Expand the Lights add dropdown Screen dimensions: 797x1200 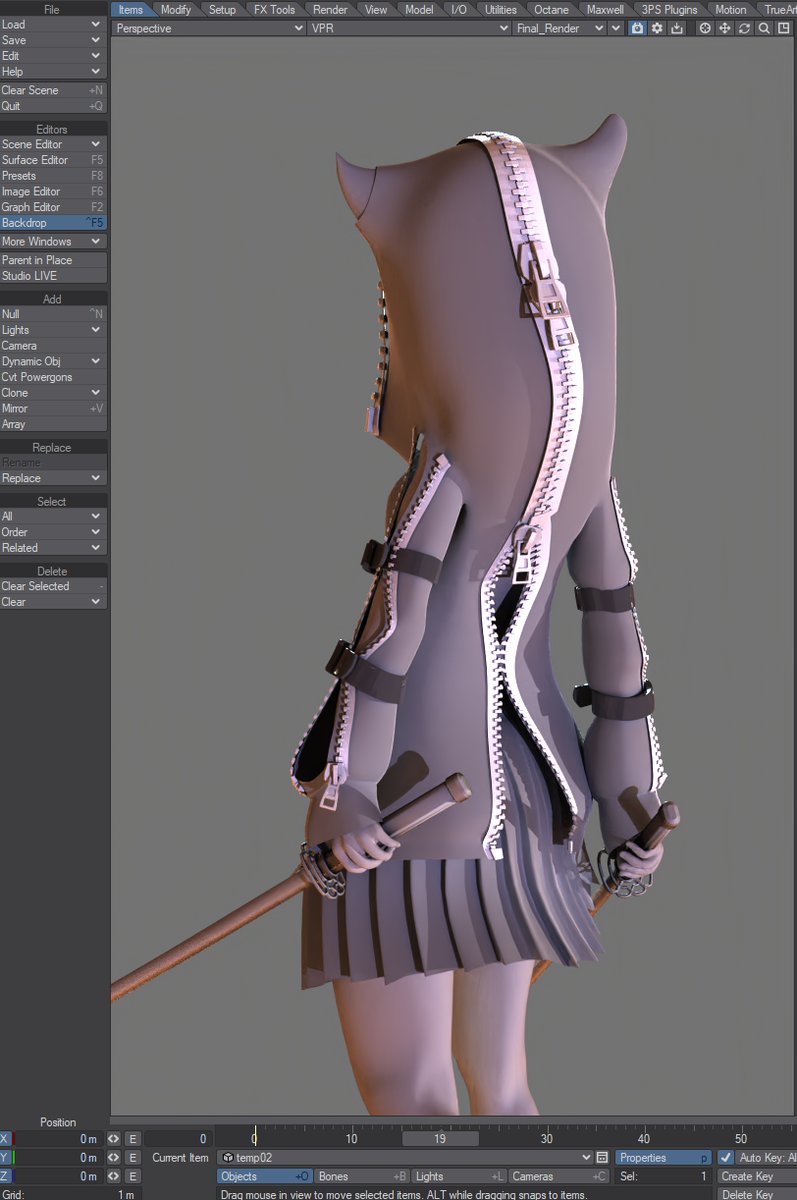pos(53,330)
